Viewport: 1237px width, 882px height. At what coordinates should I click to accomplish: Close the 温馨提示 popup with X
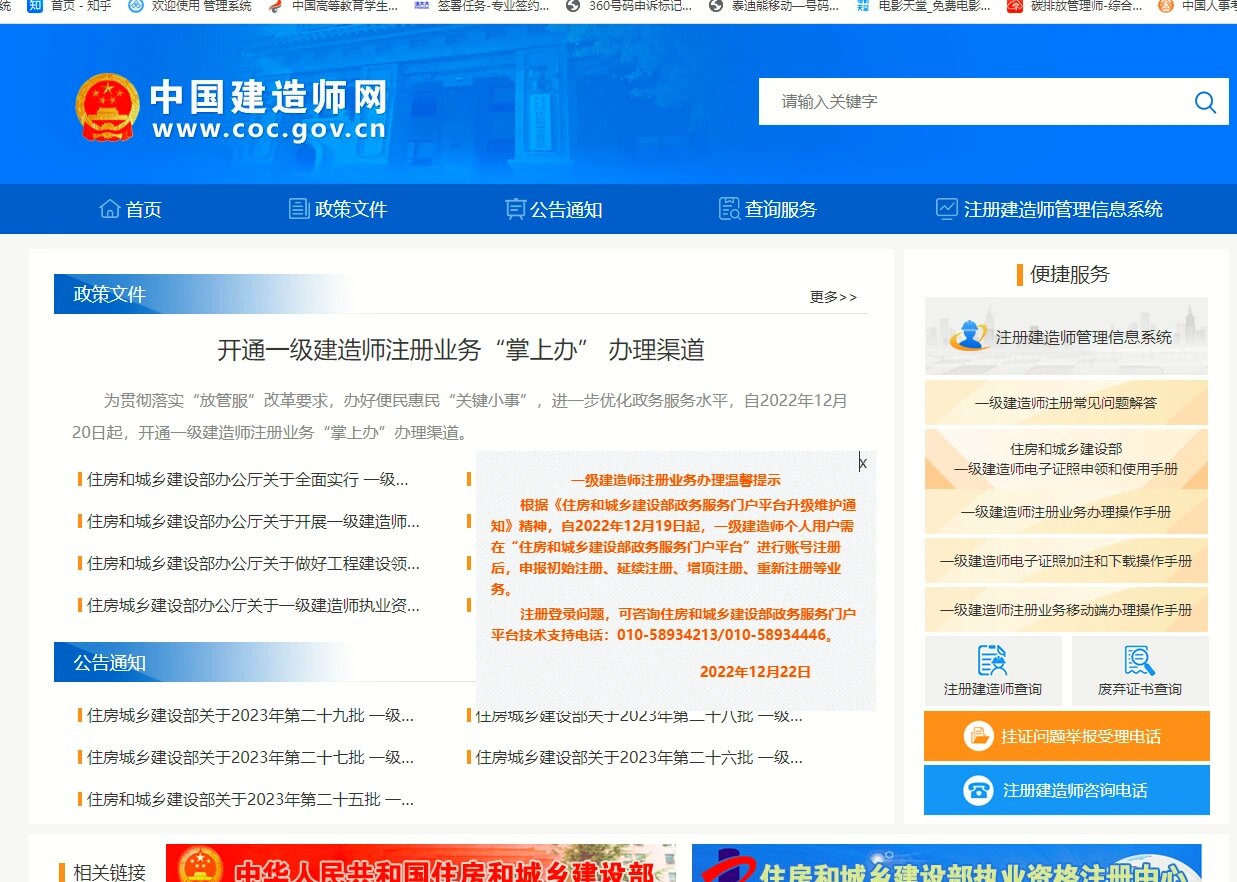863,463
